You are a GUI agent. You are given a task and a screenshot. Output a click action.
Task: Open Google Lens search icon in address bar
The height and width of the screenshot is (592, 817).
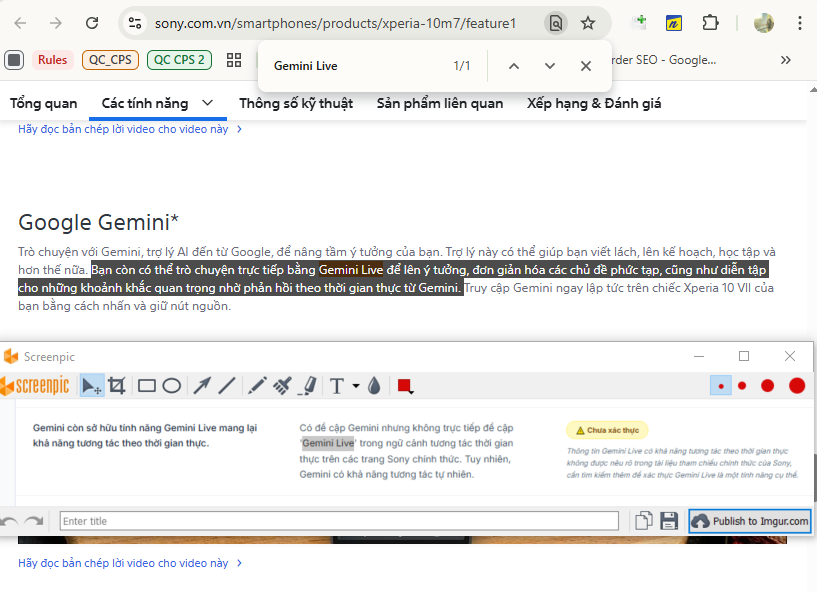pos(556,23)
